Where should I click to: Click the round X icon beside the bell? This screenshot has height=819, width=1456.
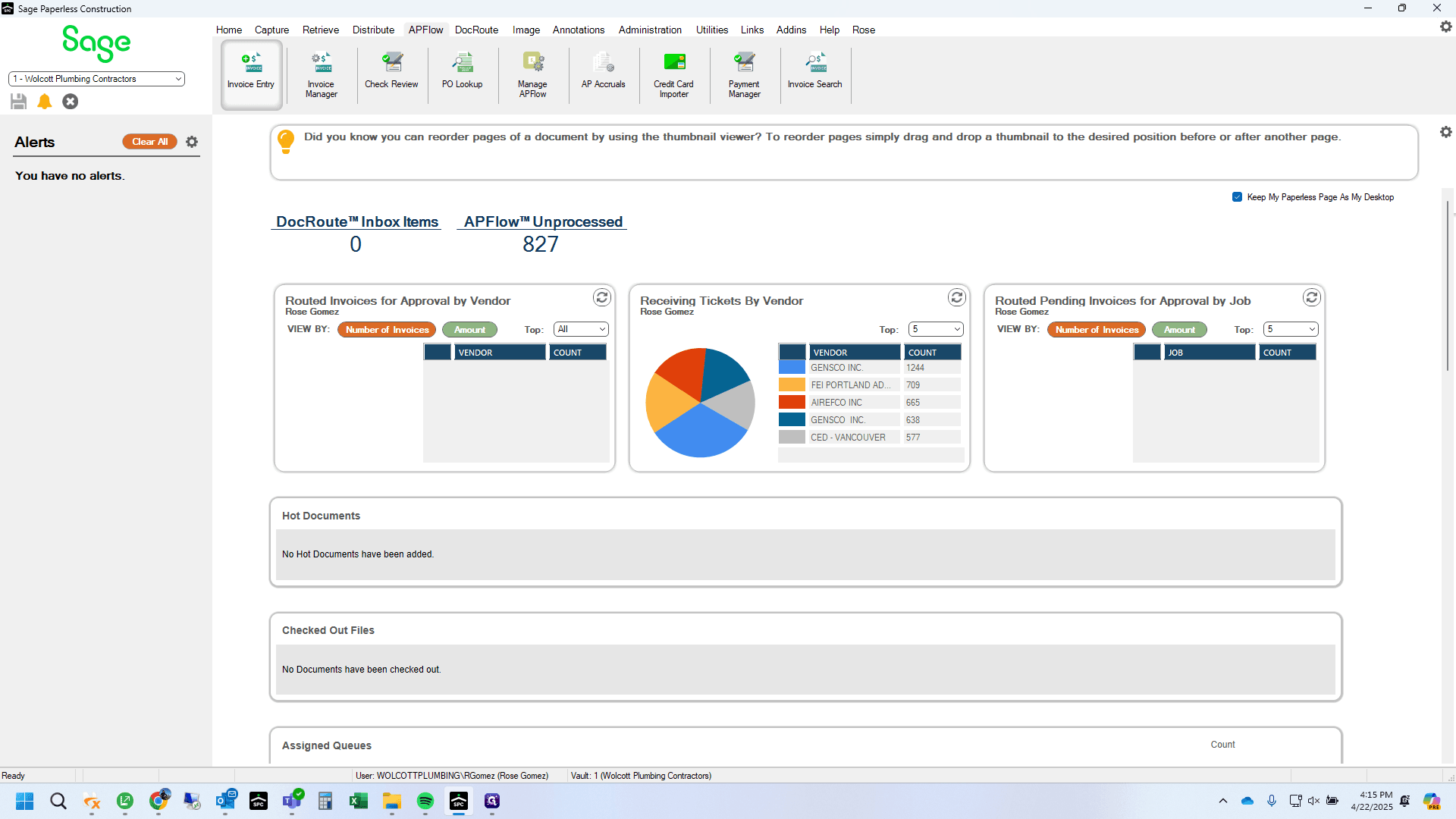[71, 101]
